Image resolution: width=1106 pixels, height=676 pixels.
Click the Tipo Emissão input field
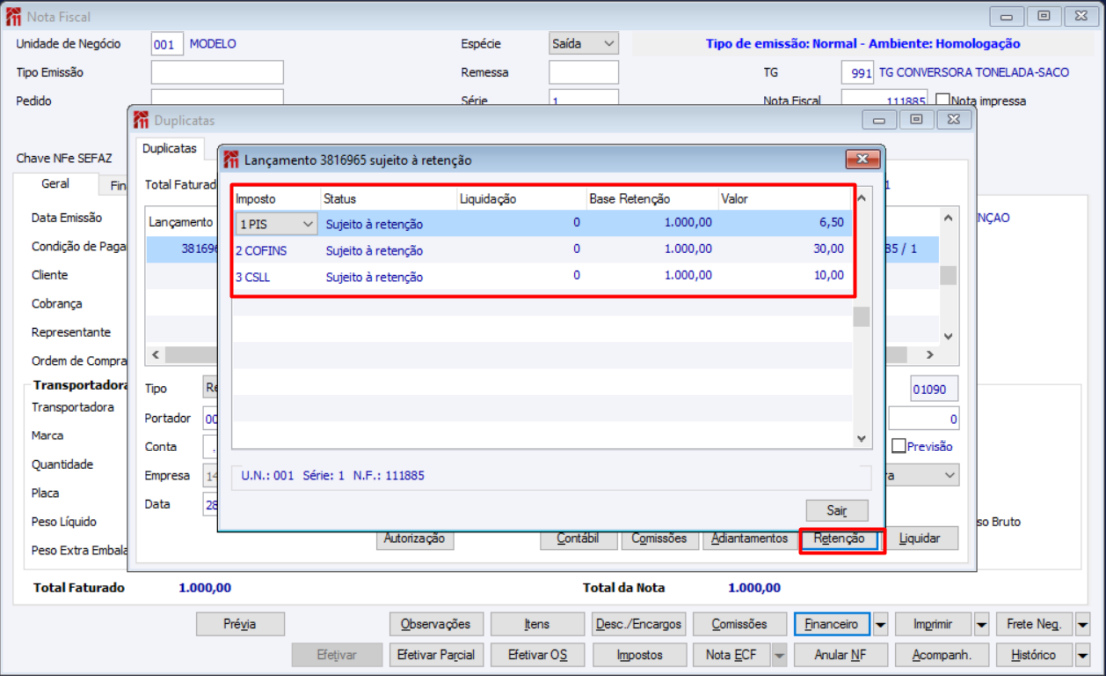217,72
